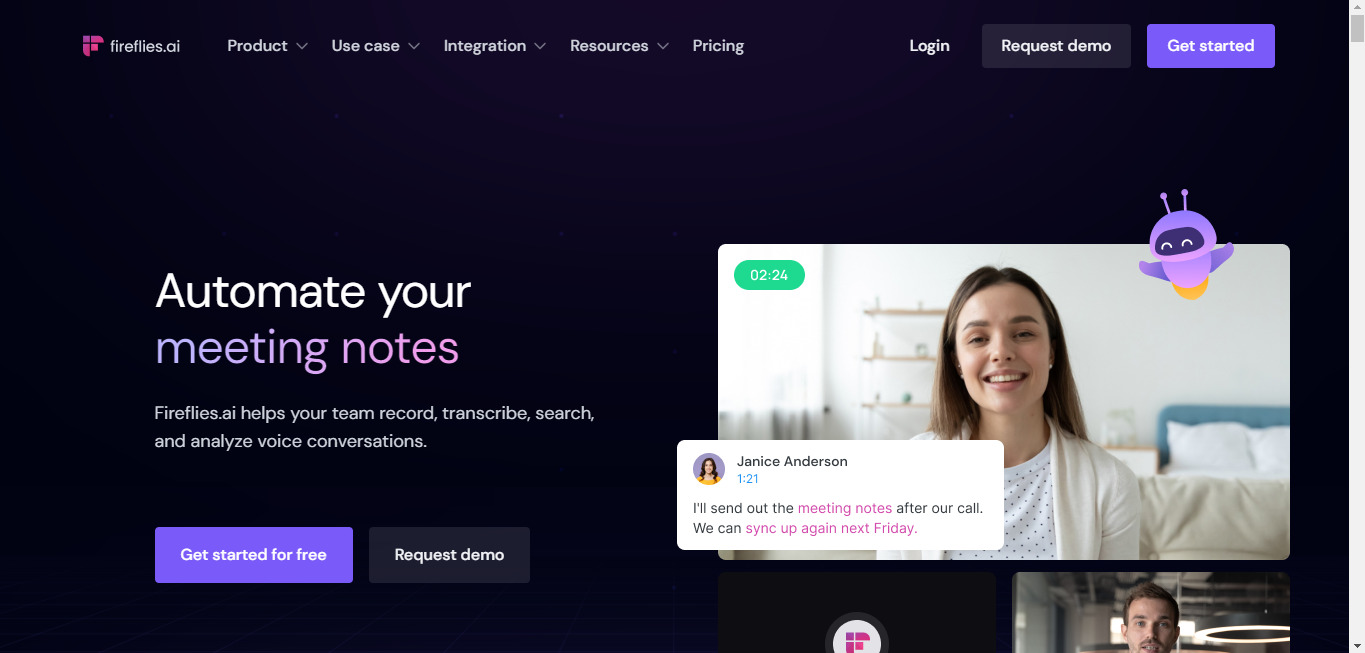Open the Resources menu chevron
1365x653 pixels.
pyautogui.click(x=663, y=46)
